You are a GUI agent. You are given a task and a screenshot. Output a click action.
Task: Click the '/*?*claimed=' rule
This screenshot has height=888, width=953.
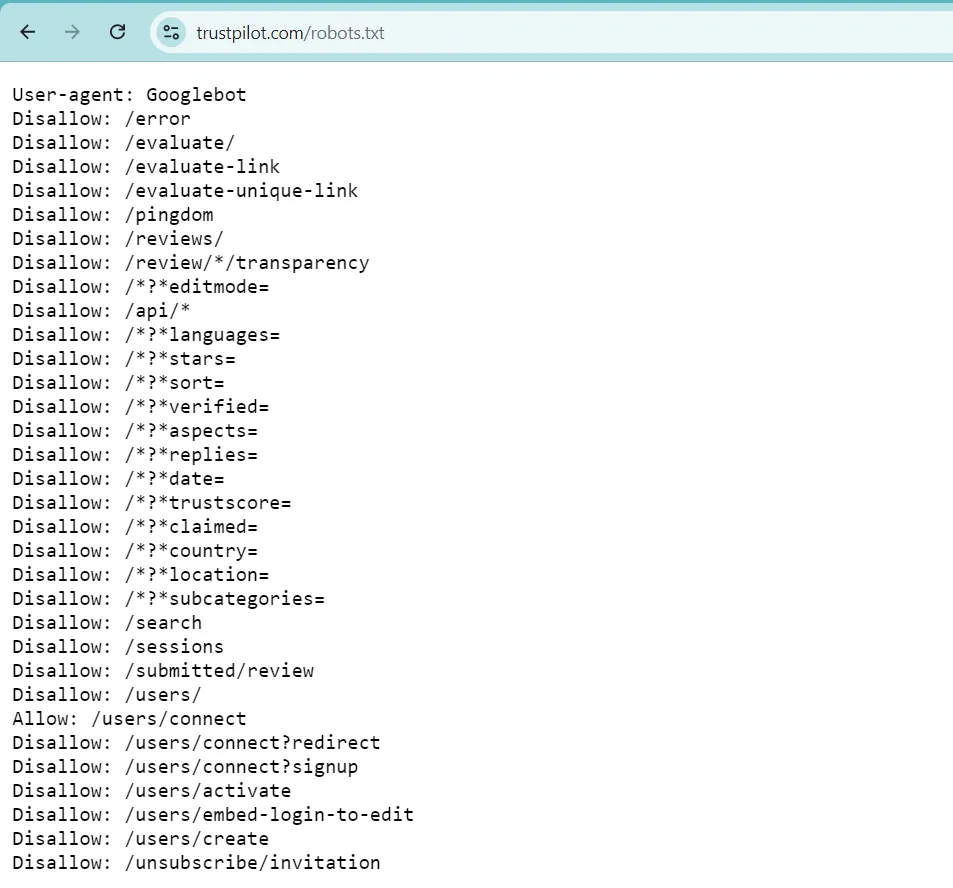[x=191, y=527]
